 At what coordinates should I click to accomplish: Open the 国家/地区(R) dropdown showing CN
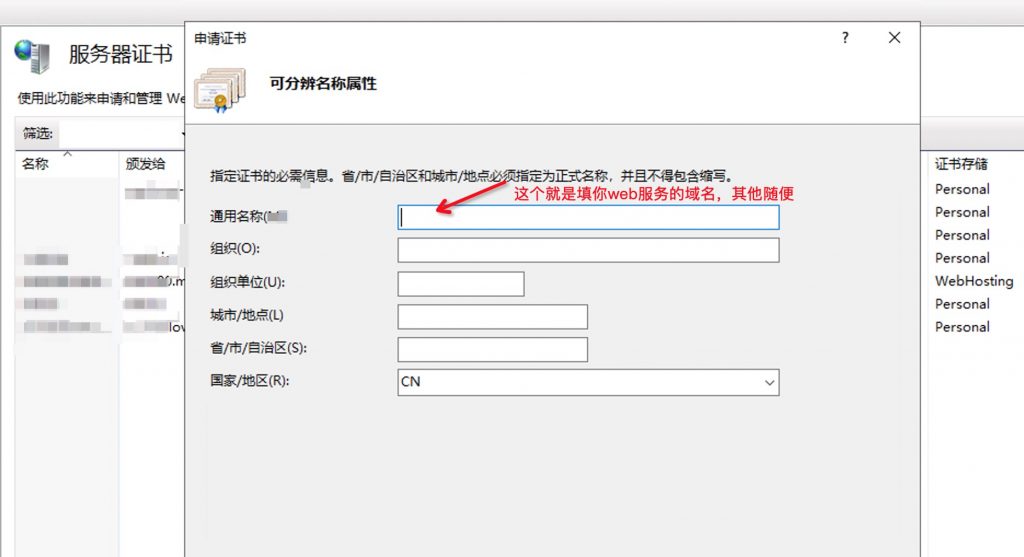tap(588, 382)
